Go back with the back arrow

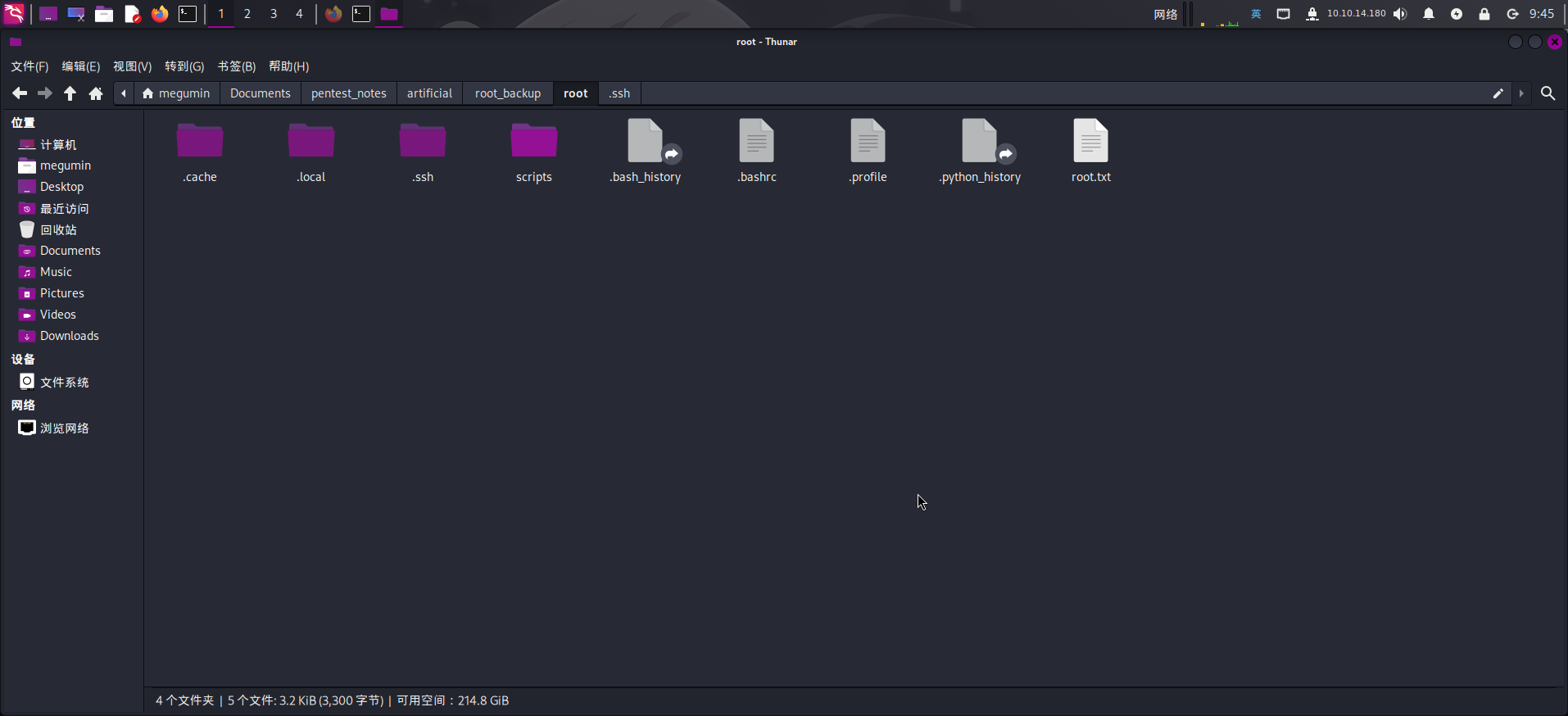(x=20, y=93)
